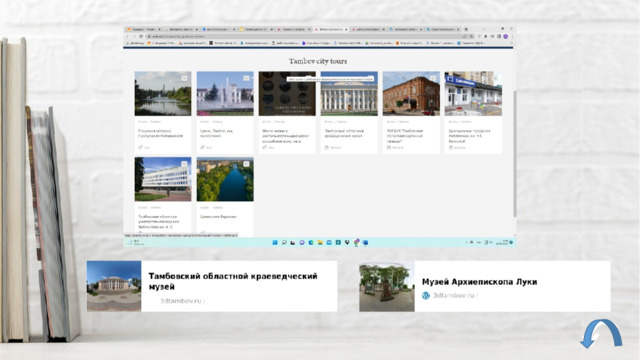Open Microsoft Edge from the taskbar
Screen dimensions: 640x360
click(x=311, y=242)
